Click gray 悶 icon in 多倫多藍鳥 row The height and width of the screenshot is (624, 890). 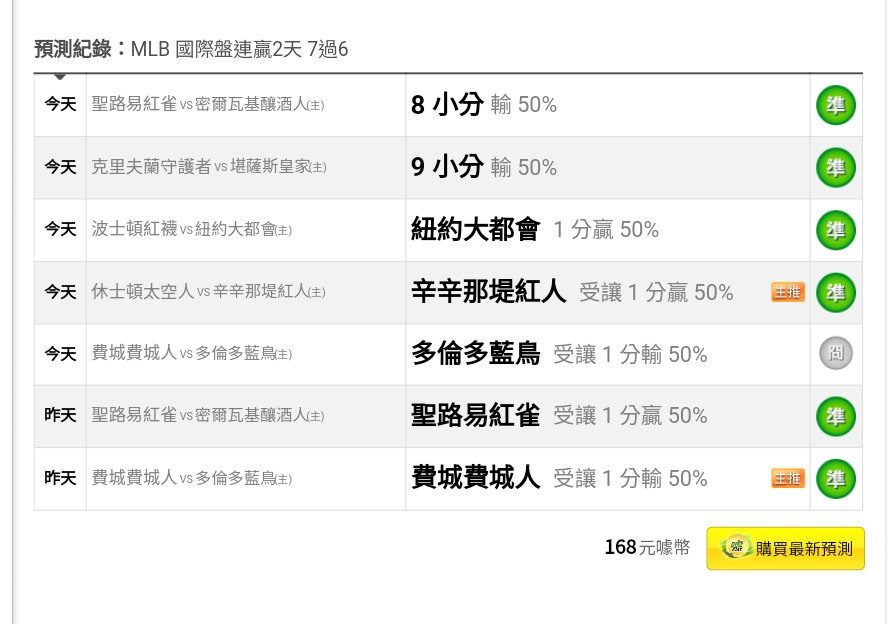click(x=836, y=353)
